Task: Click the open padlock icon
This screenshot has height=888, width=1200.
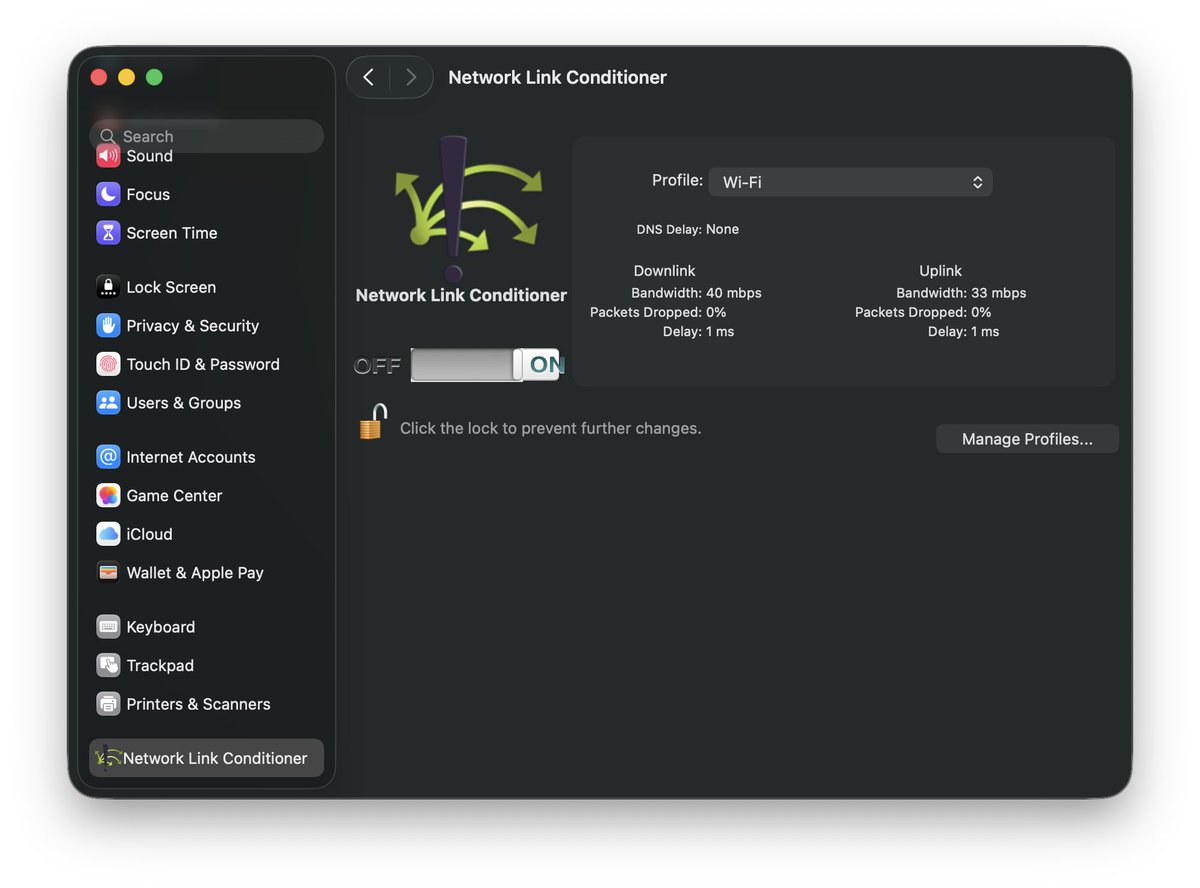Action: [x=372, y=422]
